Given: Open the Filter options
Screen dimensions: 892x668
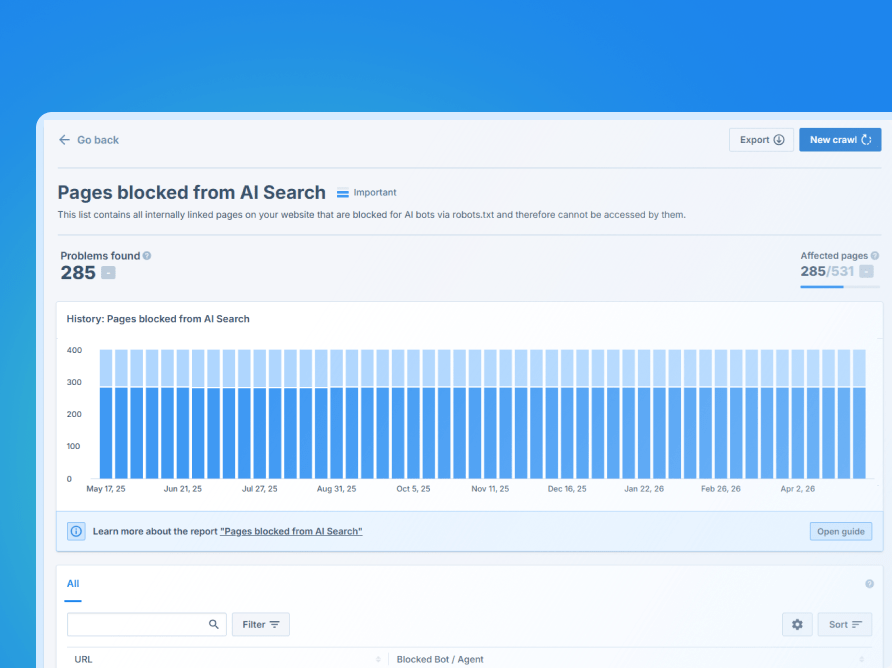Looking at the screenshot, I should click(261, 624).
